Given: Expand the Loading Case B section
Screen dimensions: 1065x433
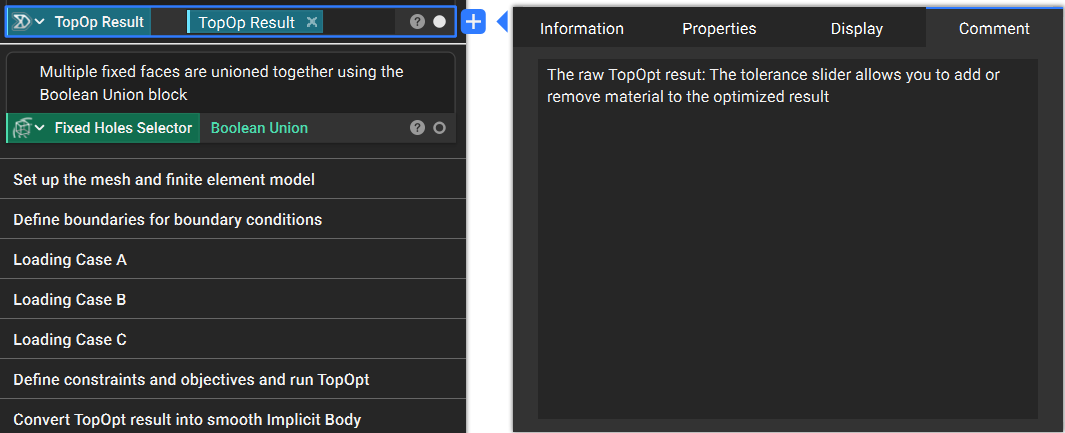Looking at the screenshot, I should 233,299.
